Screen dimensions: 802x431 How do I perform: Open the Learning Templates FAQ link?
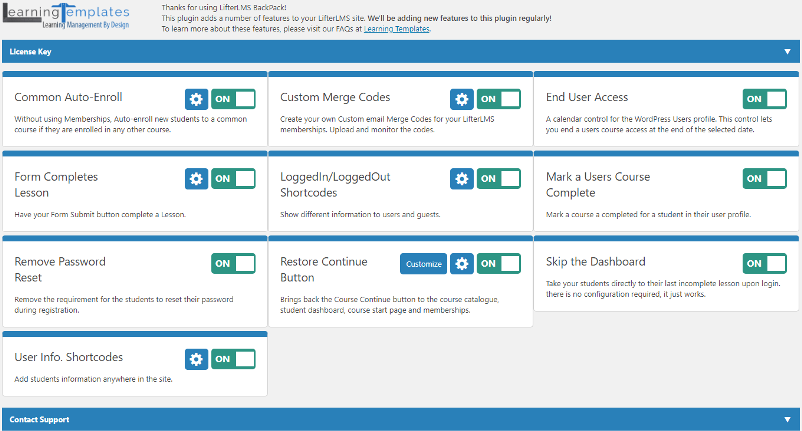coord(396,29)
